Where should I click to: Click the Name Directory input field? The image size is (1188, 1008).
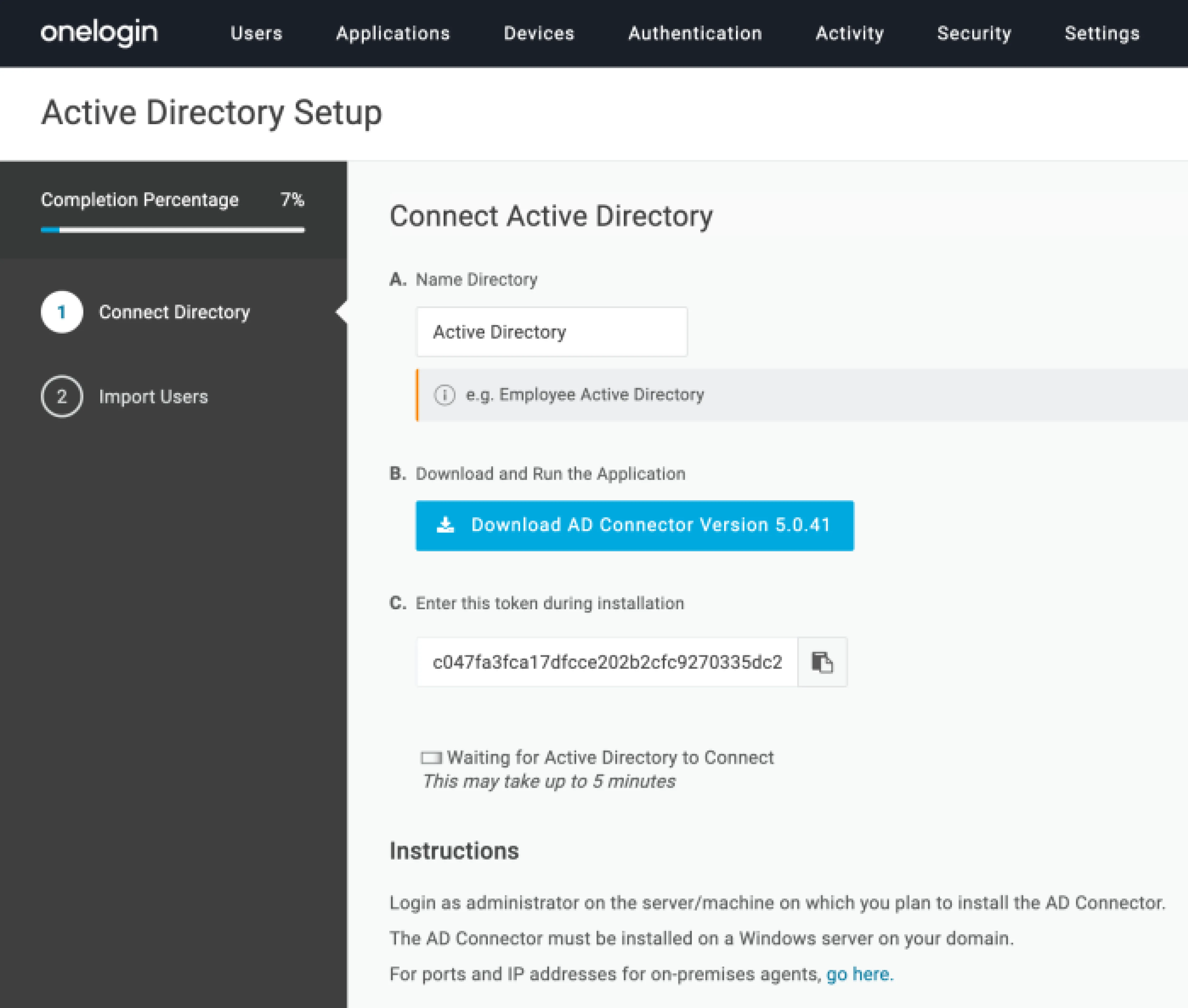551,332
